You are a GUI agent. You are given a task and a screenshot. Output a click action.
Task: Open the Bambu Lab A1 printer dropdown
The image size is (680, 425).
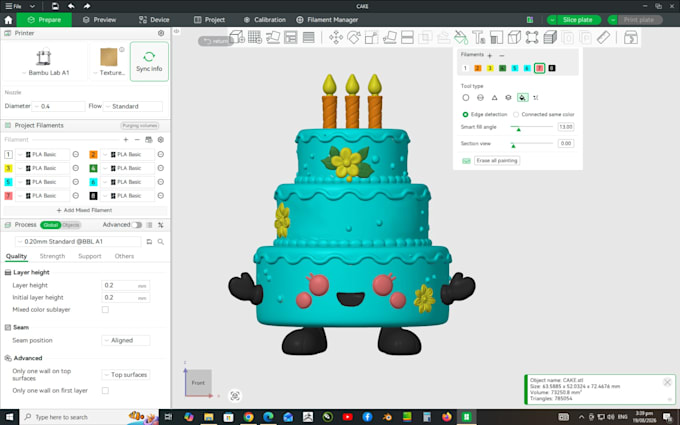[46, 73]
